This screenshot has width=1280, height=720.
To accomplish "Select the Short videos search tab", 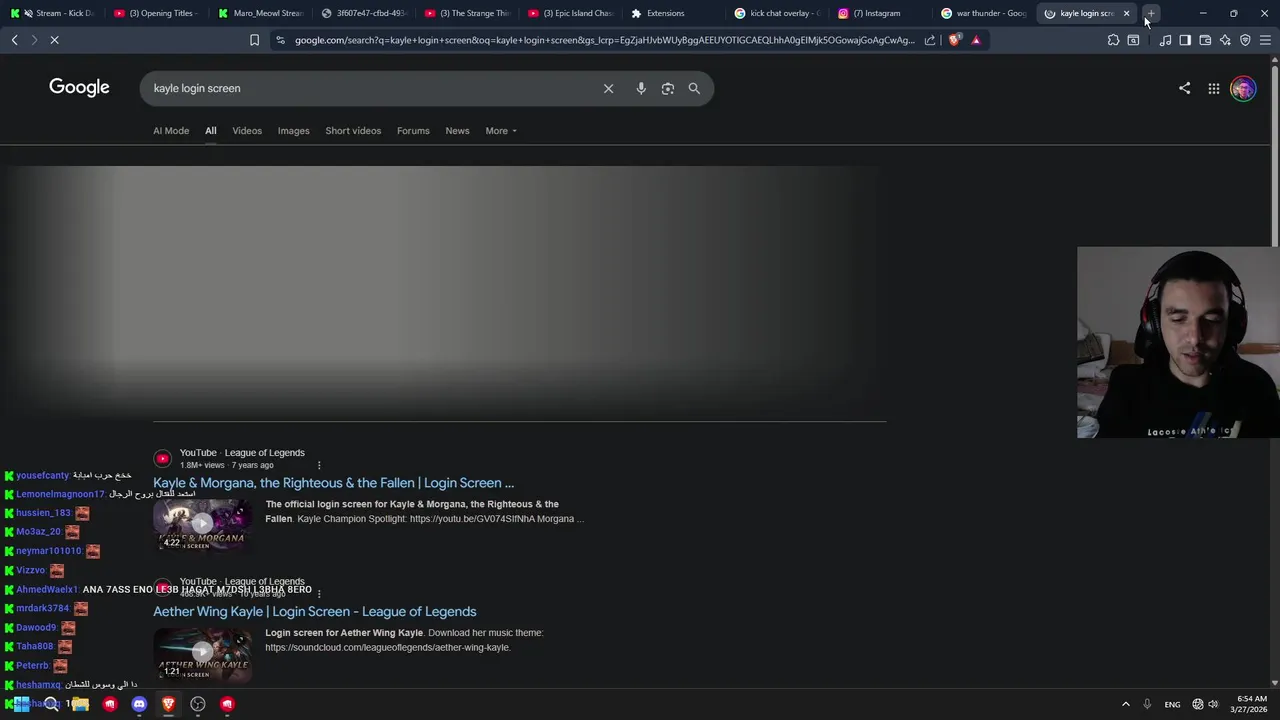I will (x=353, y=131).
